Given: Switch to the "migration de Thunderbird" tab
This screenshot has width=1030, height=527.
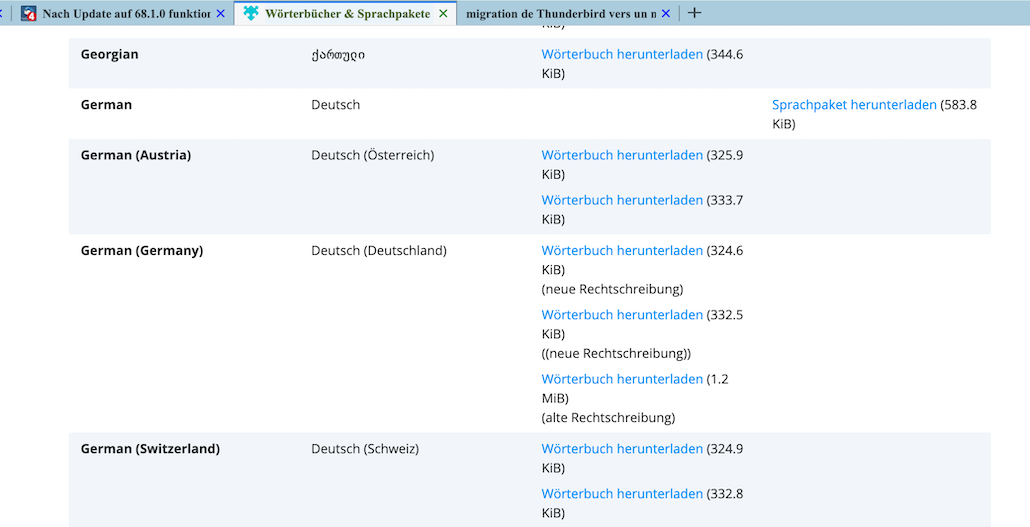Looking at the screenshot, I should [560, 14].
